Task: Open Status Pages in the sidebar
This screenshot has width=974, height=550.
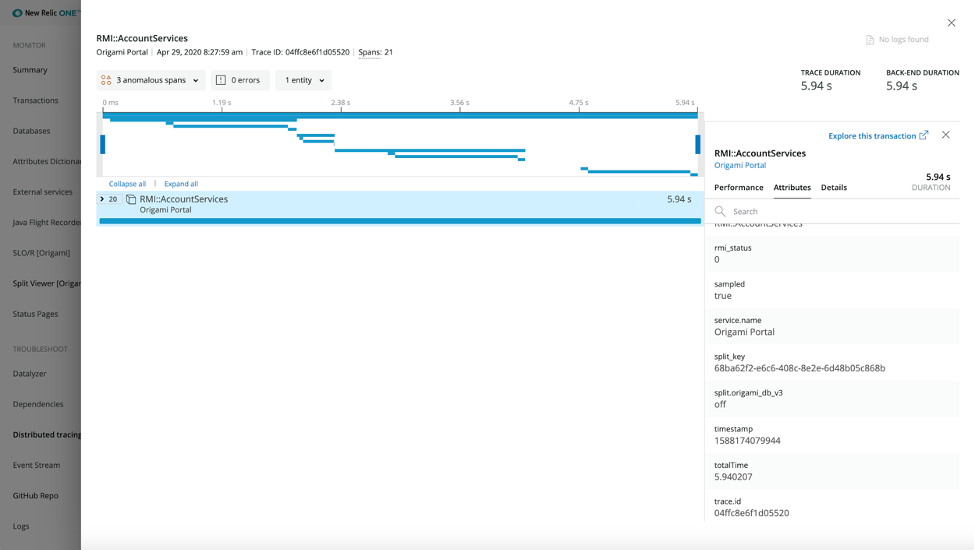Action: 35,314
